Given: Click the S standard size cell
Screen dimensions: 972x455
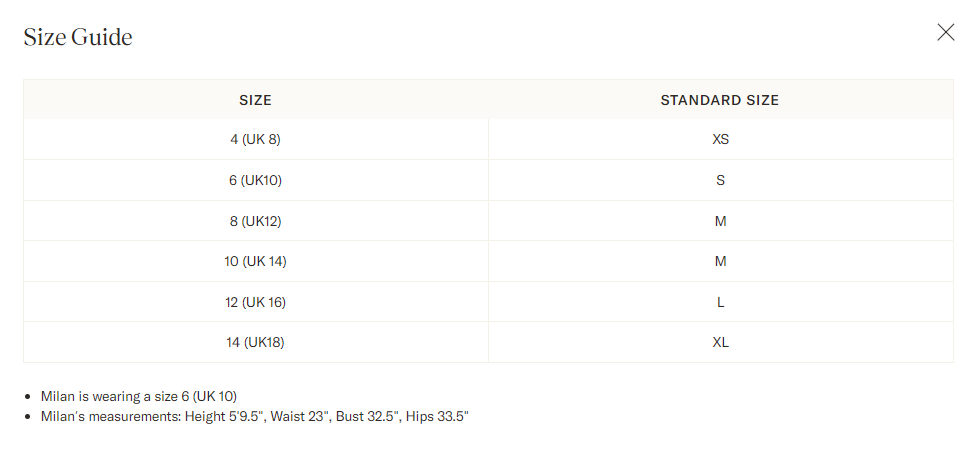Looking at the screenshot, I should point(720,180).
